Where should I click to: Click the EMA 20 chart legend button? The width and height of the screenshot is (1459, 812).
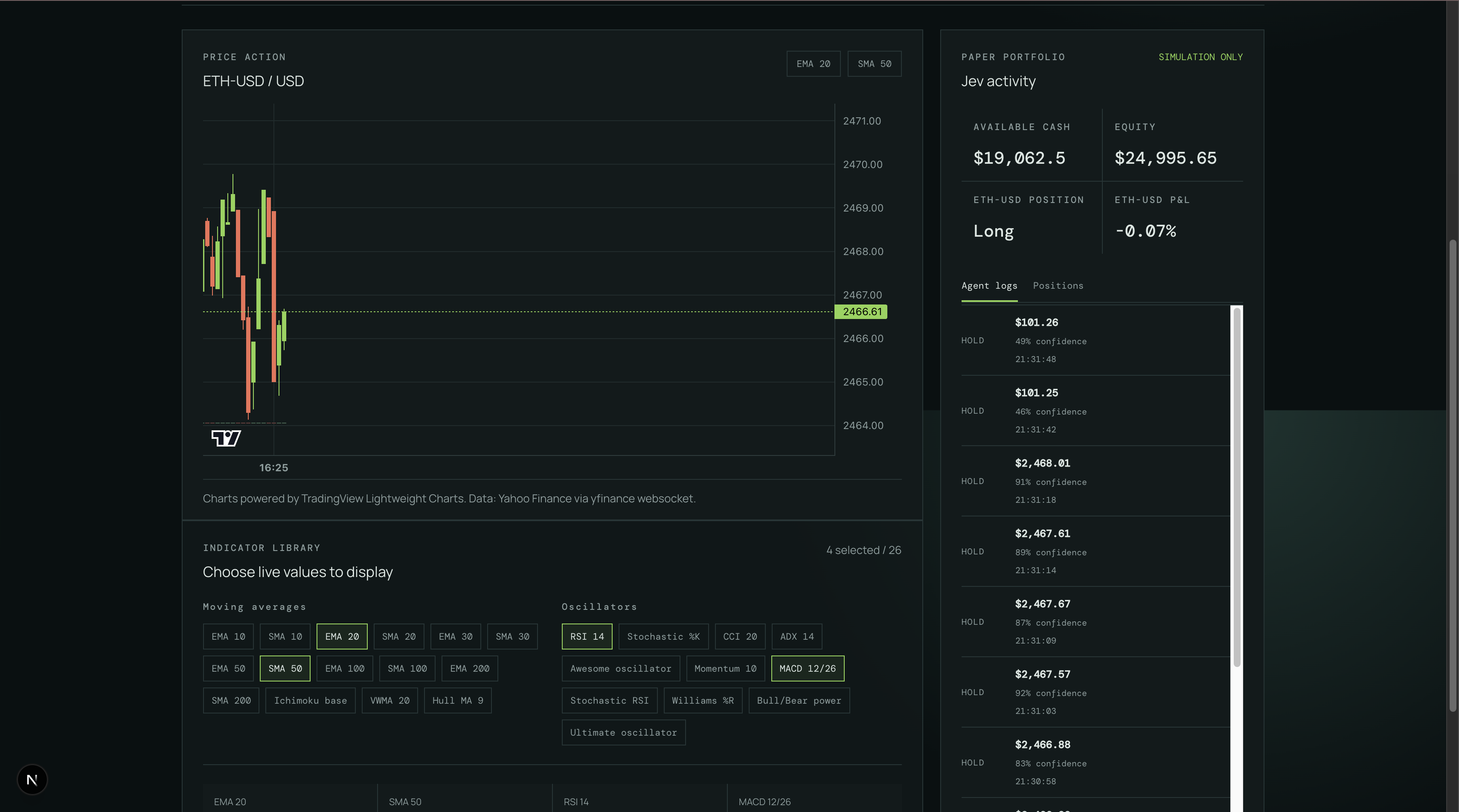[813, 64]
